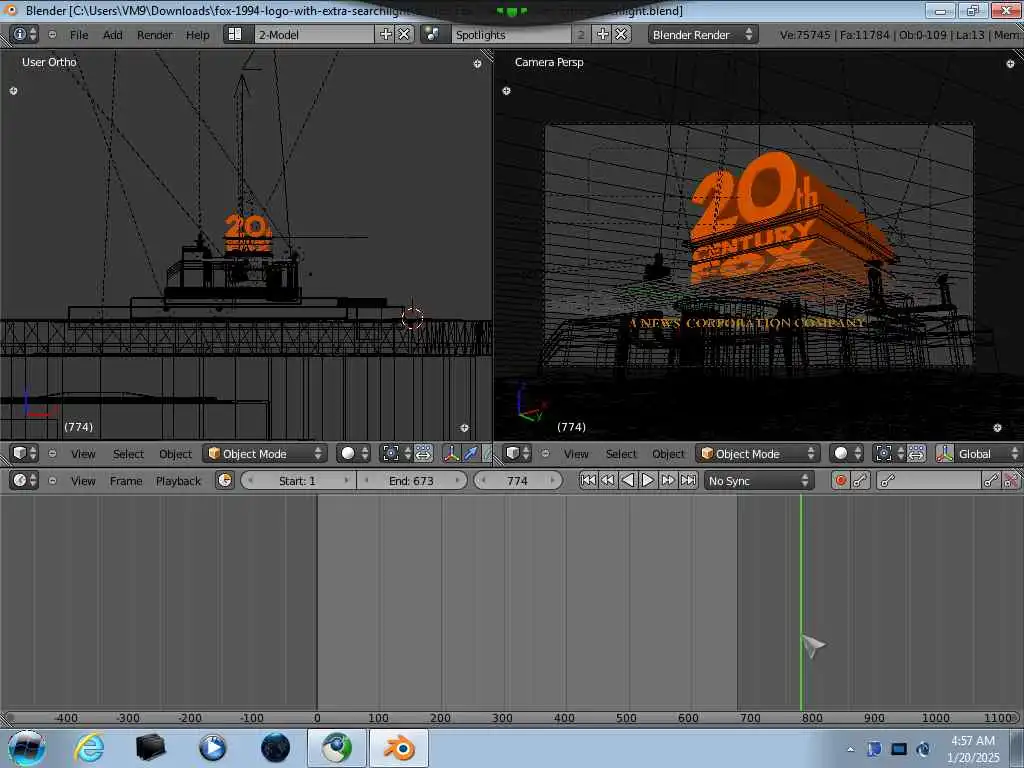Open the Add menu
The width and height of the screenshot is (1024, 768).
click(112, 35)
